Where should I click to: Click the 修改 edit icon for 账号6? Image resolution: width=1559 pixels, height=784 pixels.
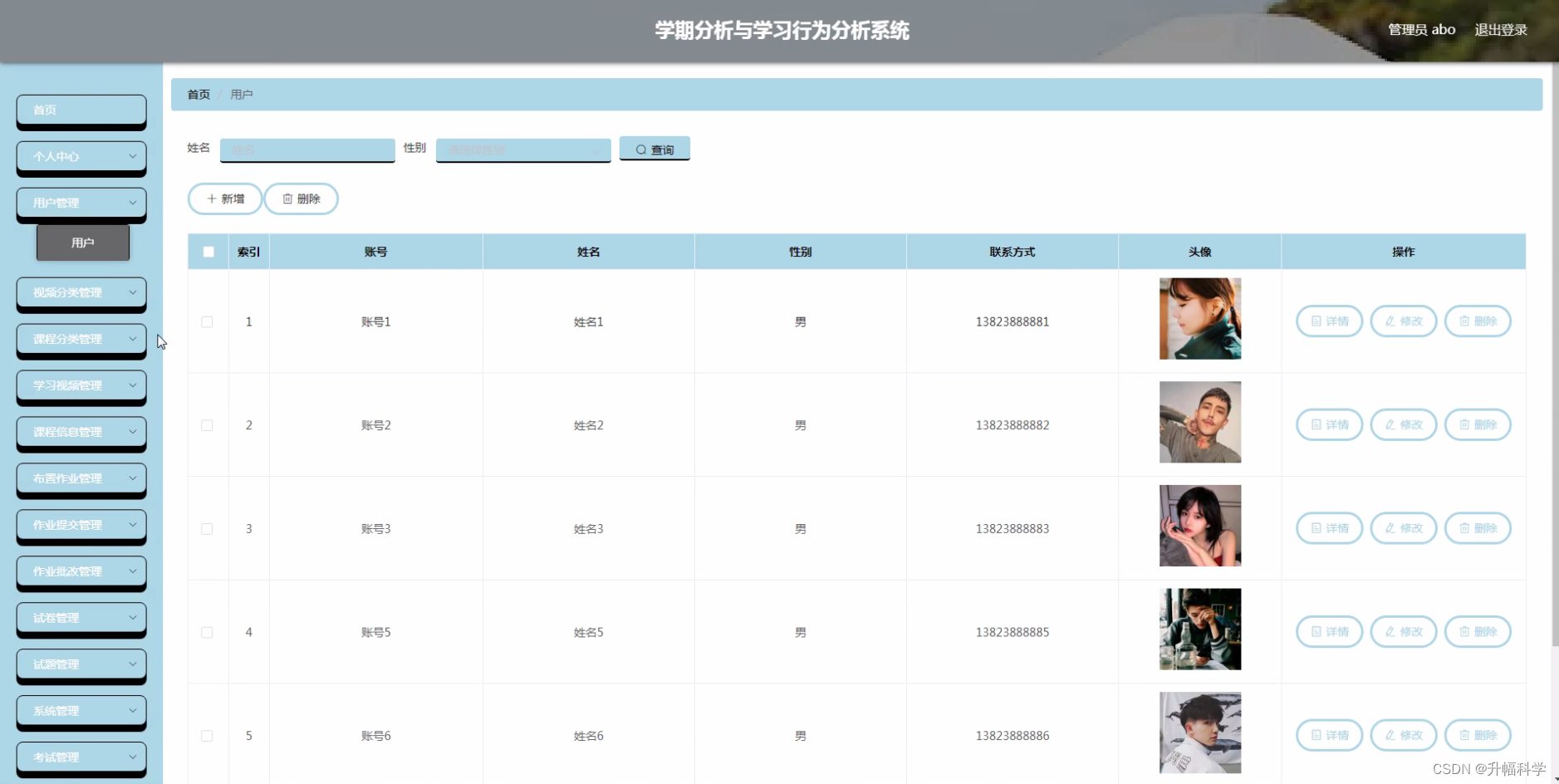click(x=1390, y=735)
